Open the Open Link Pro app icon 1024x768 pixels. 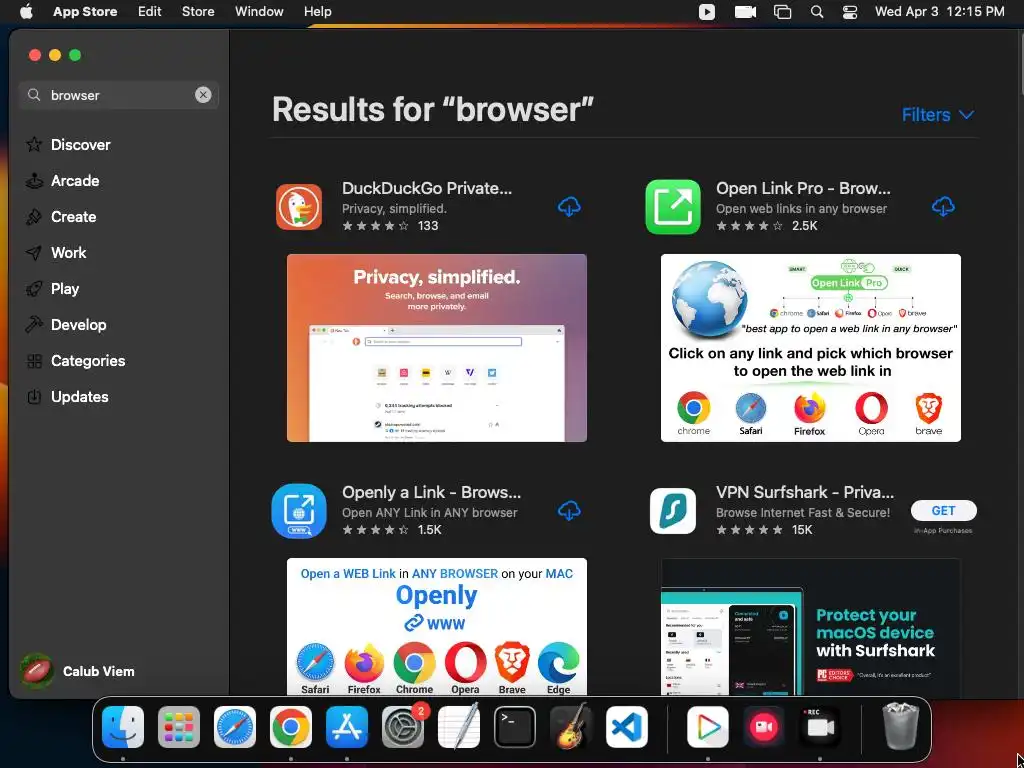click(x=673, y=207)
